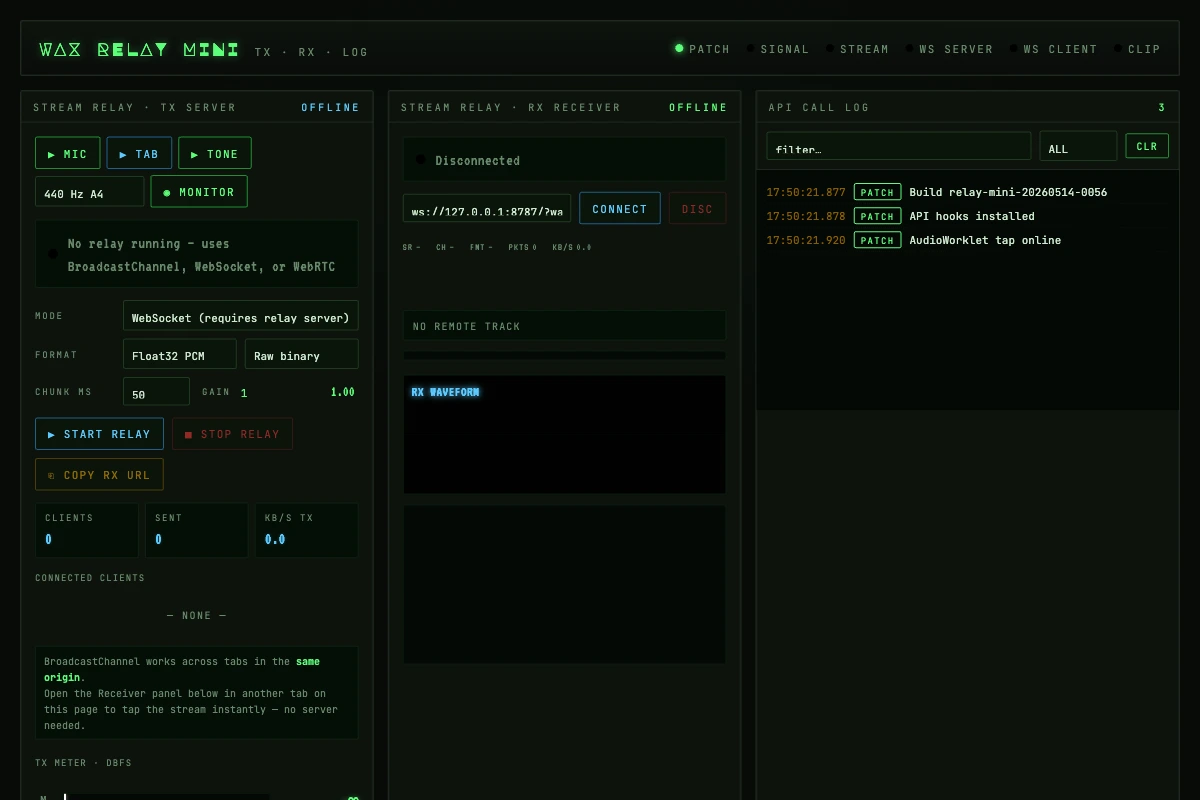Toggle SIGNAL status indicator in header
The image size is (1200, 800).
(x=777, y=49)
